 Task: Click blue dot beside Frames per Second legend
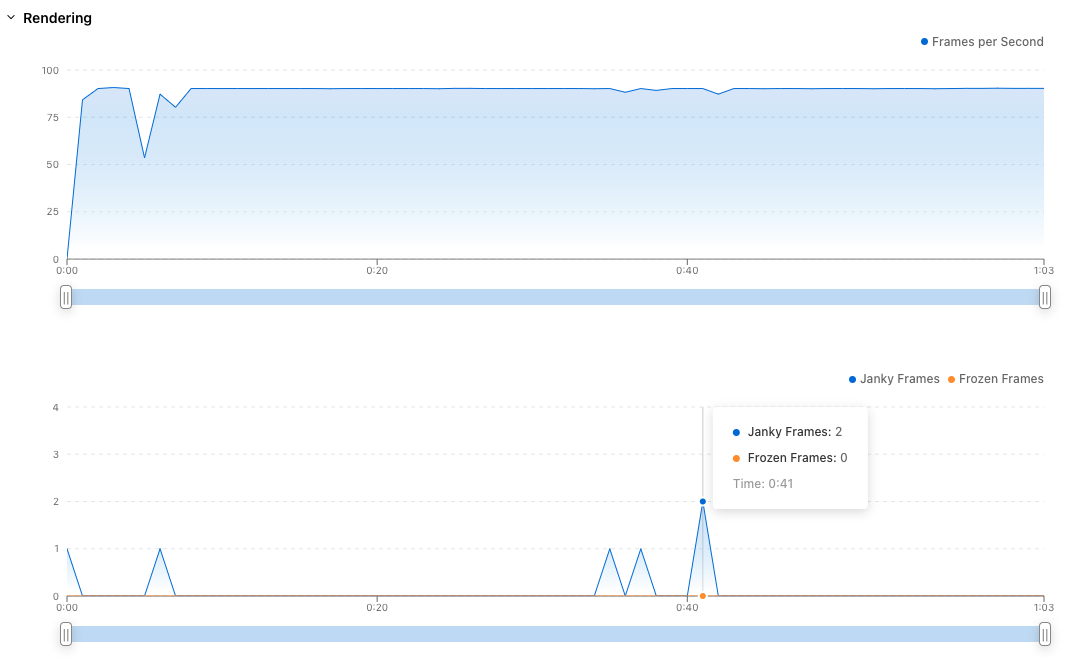click(924, 42)
